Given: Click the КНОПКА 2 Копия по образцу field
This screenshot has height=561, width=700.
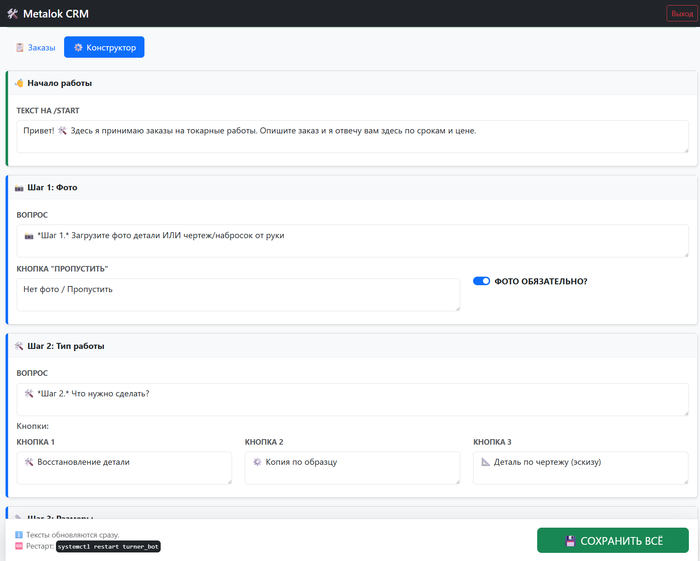Looking at the screenshot, I should pos(352,468).
